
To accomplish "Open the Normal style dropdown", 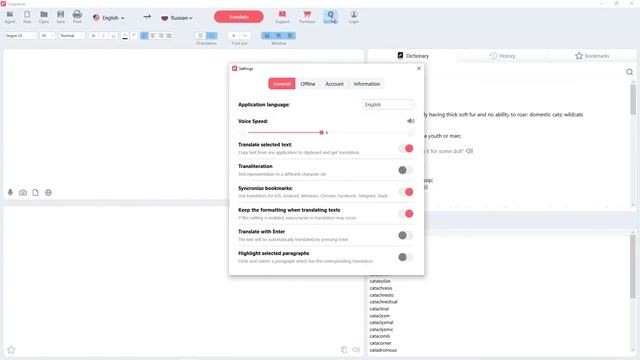I will pos(72,36).
